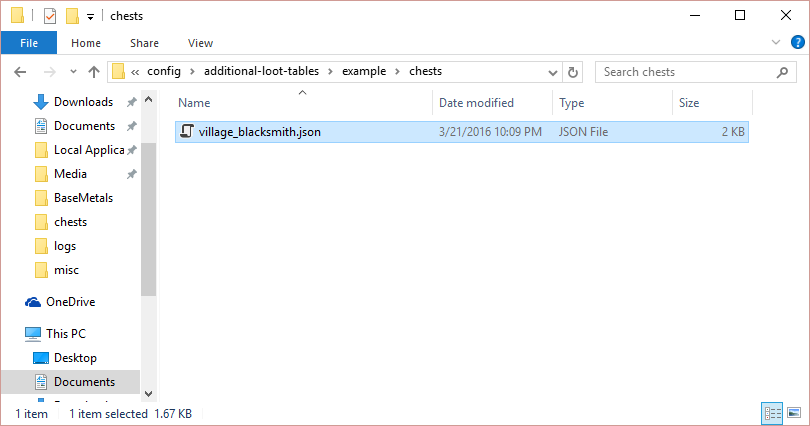810x426 pixels.
Task: Open the address bar history dropdown
Action: click(x=553, y=72)
